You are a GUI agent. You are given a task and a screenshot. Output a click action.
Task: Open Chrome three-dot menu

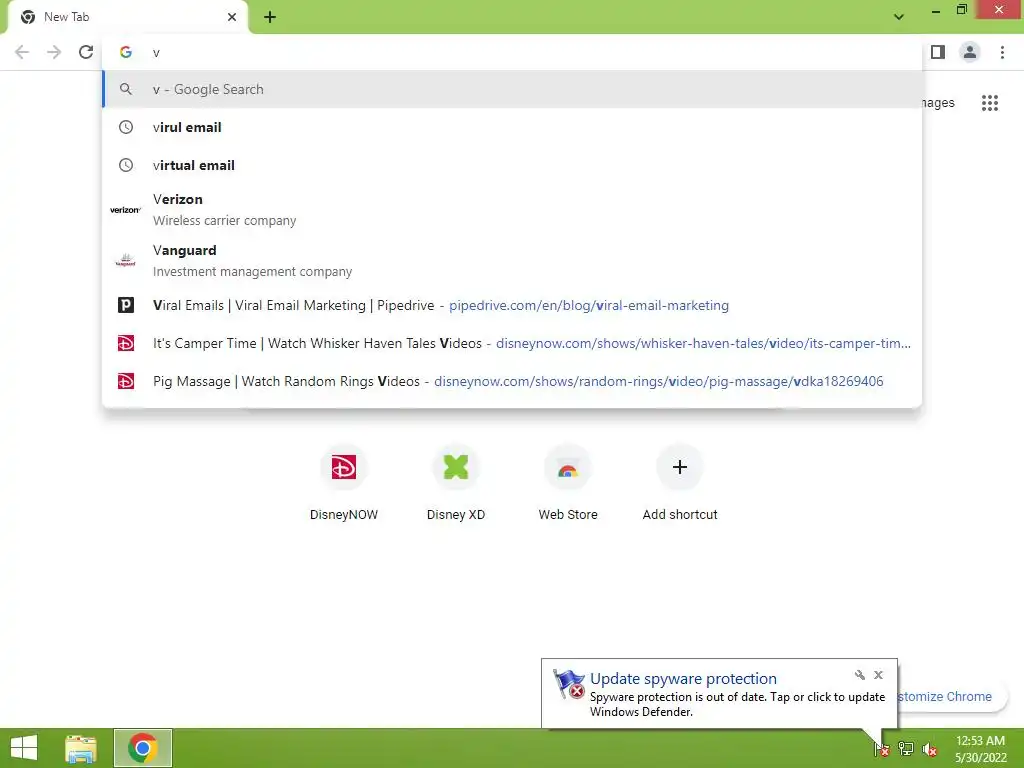point(1002,52)
